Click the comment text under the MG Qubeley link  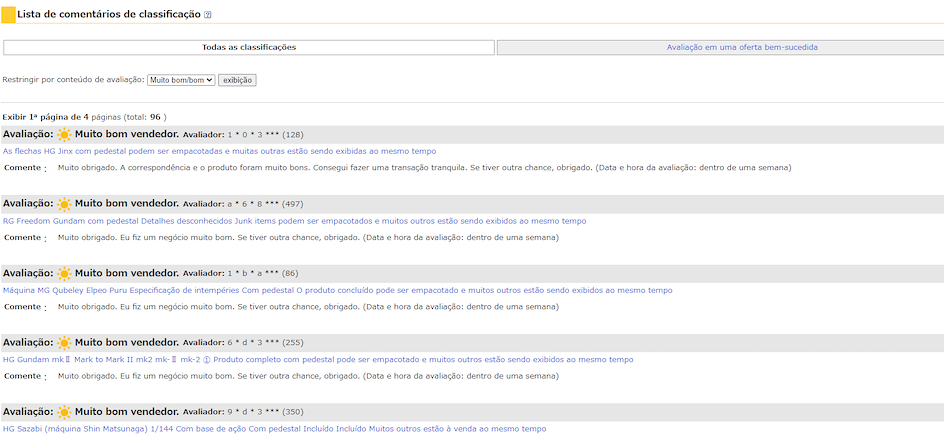[308, 307]
